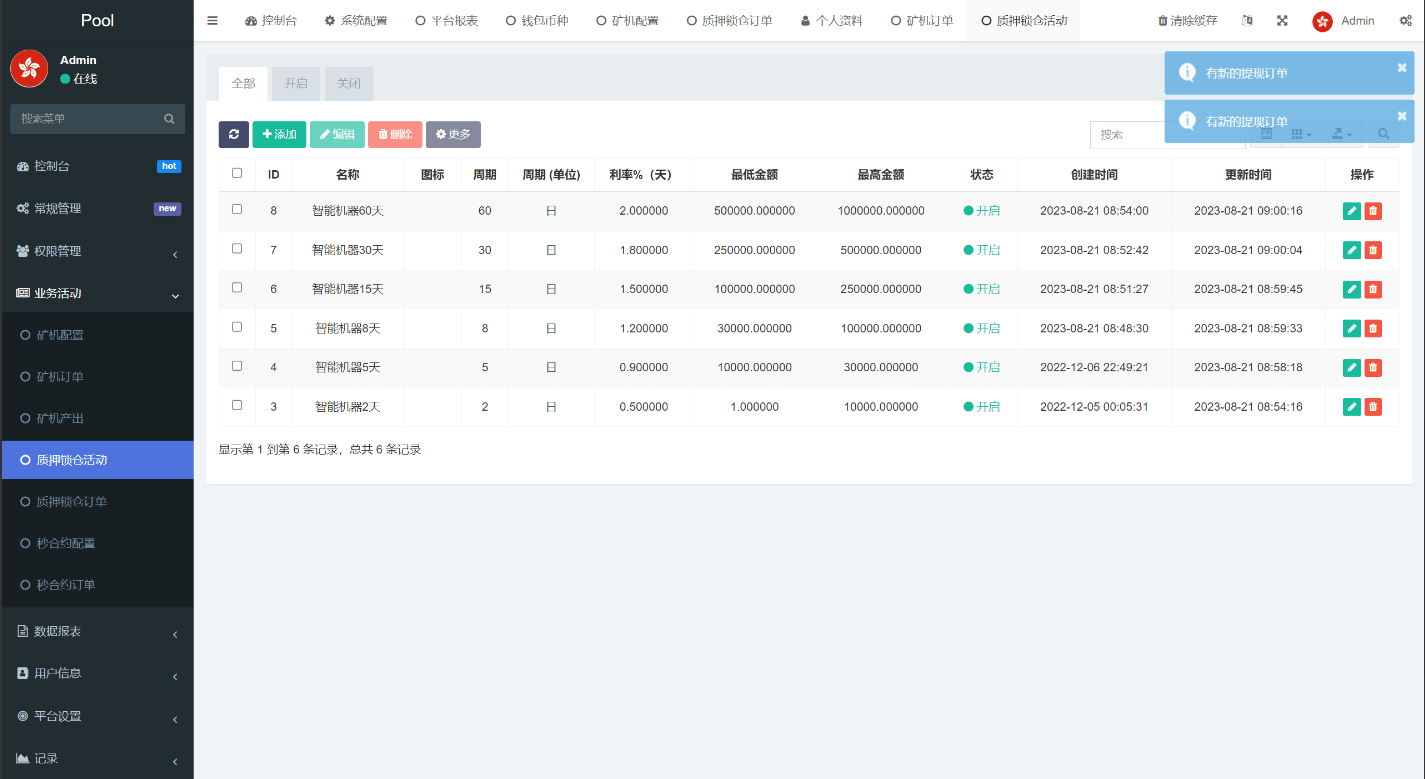Collapse the 业务活动 sidebar menu
The height and width of the screenshot is (779, 1425).
coord(97,294)
